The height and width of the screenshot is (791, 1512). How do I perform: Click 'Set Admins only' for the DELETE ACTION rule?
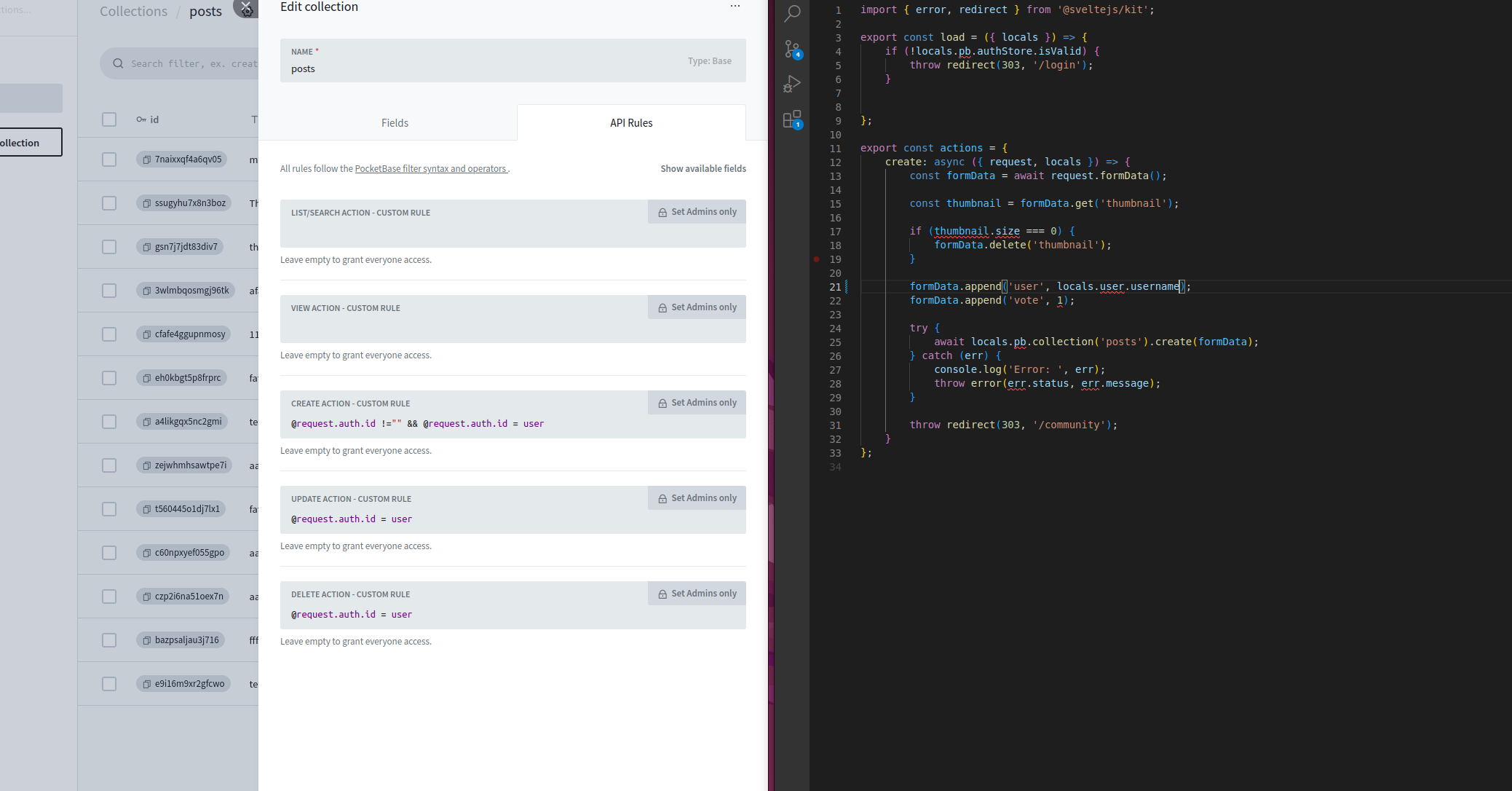coord(696,593)
